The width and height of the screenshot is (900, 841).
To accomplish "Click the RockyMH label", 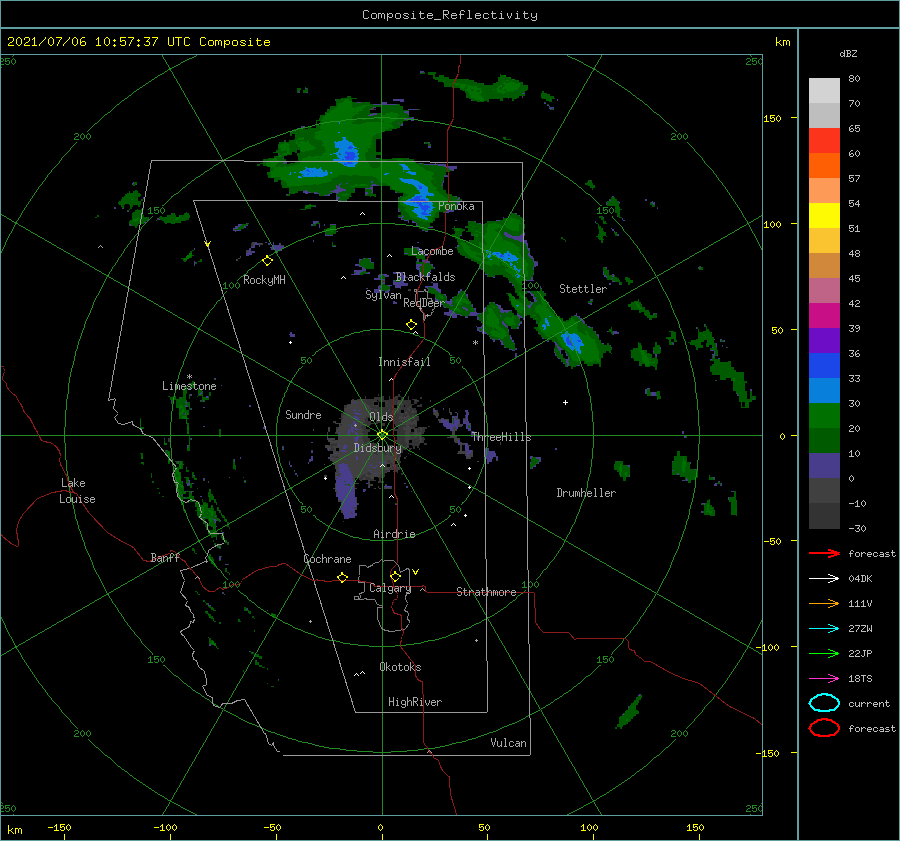I will click(264, 280).
